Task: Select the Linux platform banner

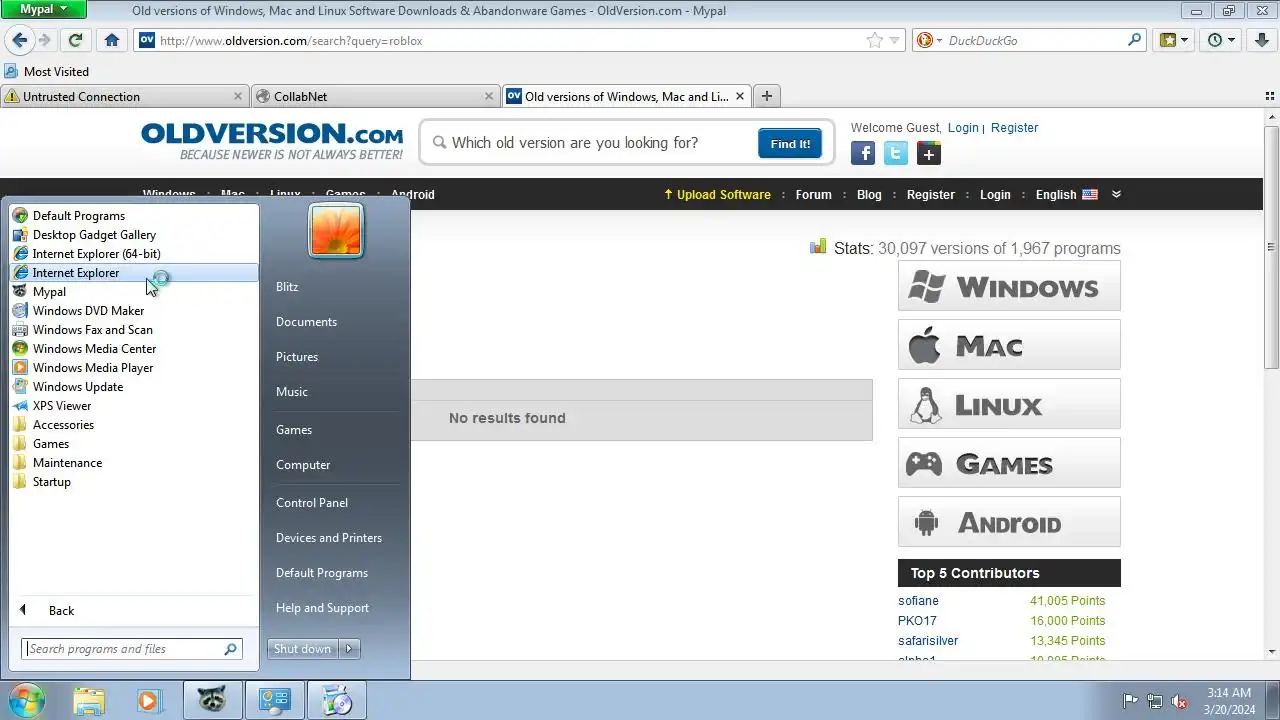Action: (x=1009, y=404)
